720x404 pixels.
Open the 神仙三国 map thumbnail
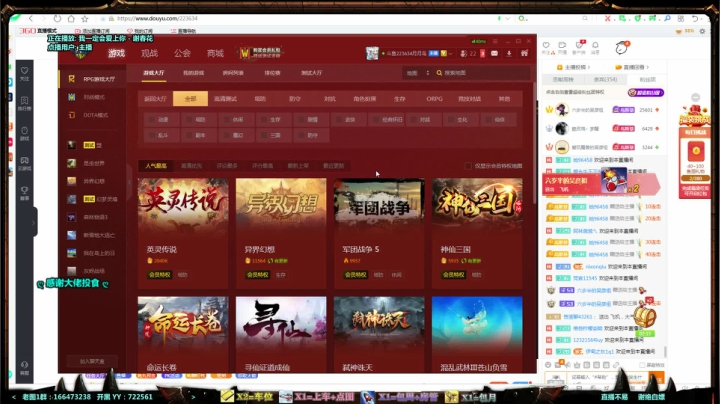click(477, 205)
